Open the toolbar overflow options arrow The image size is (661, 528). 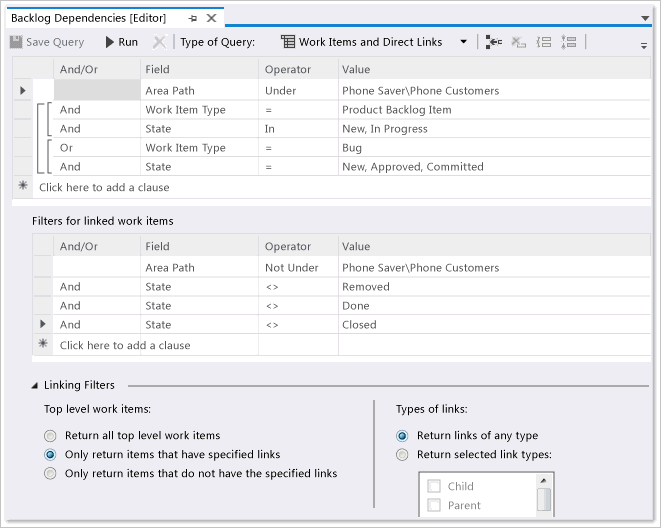(x=644, y=45)
